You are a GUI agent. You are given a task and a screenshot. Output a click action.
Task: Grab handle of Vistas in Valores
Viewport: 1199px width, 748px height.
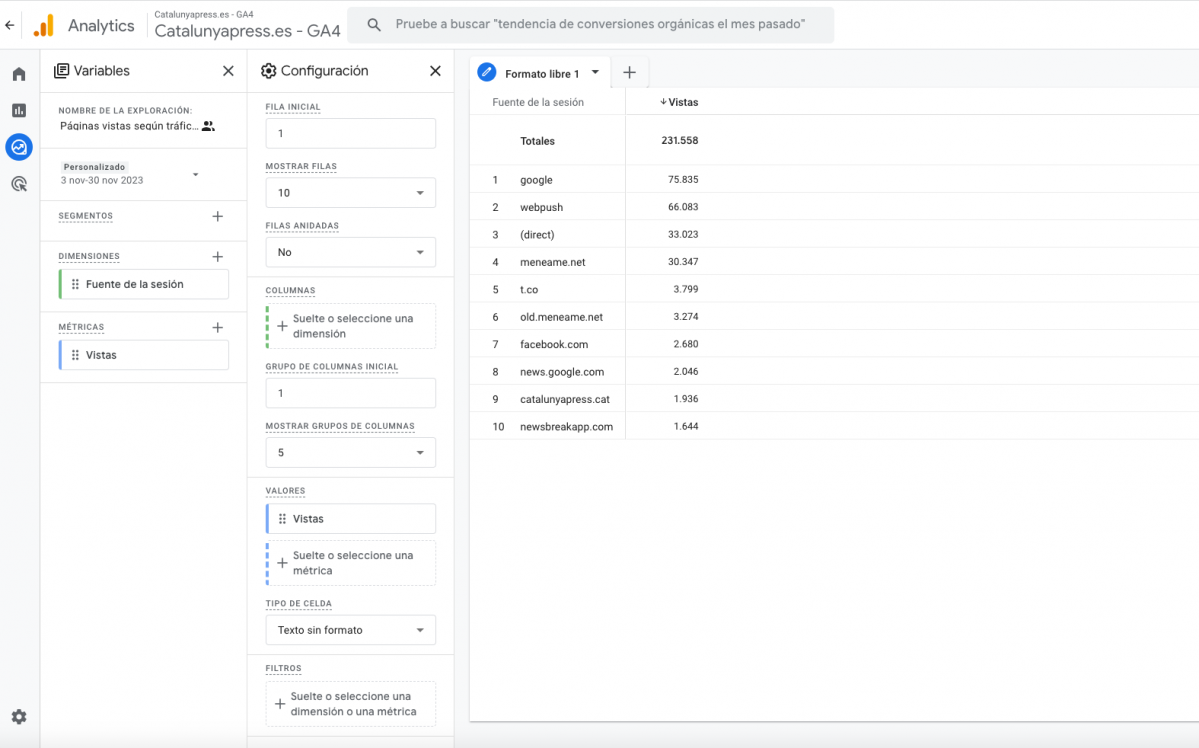coord(282,519)
